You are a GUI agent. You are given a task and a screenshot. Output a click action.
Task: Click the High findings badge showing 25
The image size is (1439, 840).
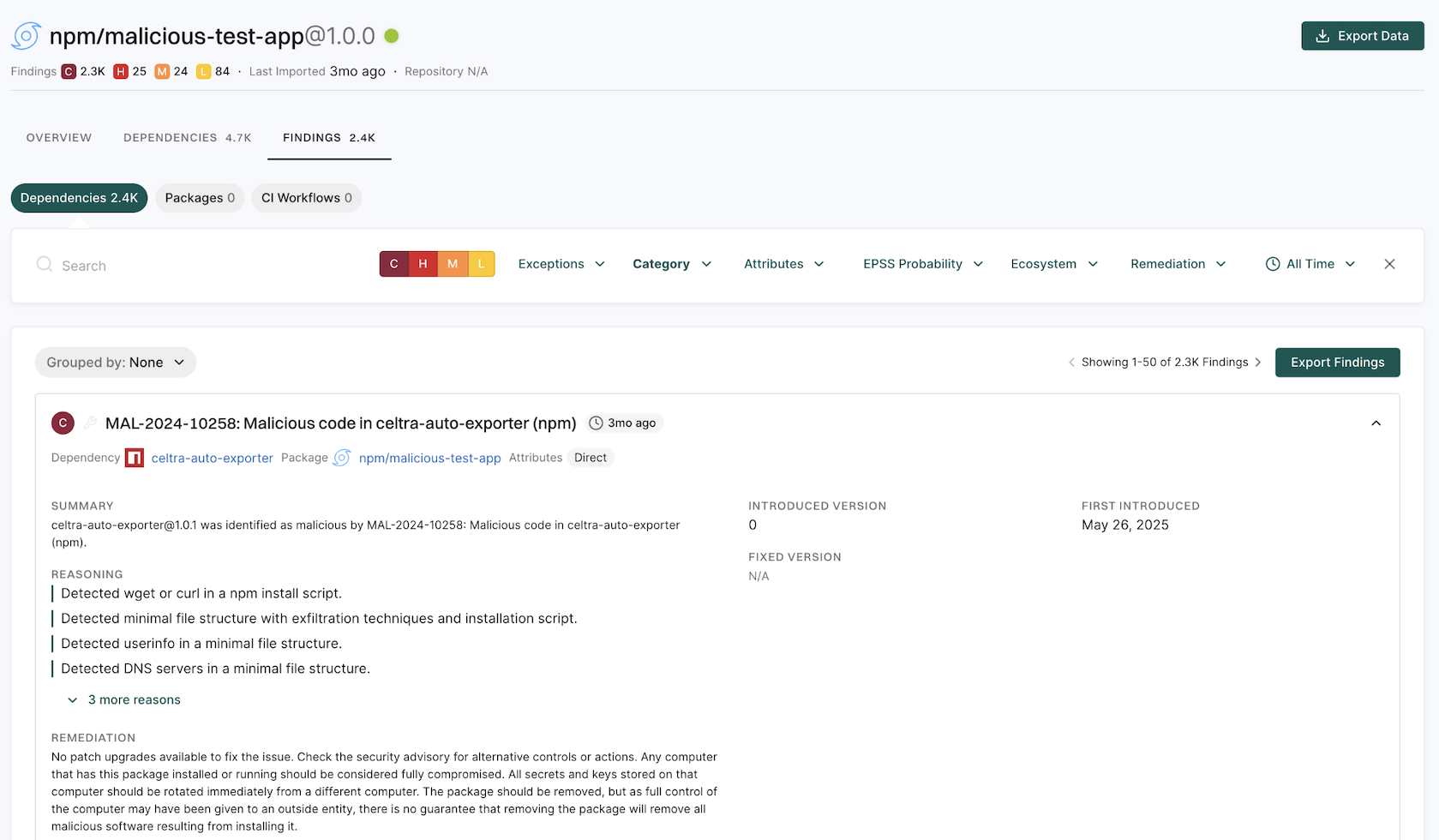point(130,71)
